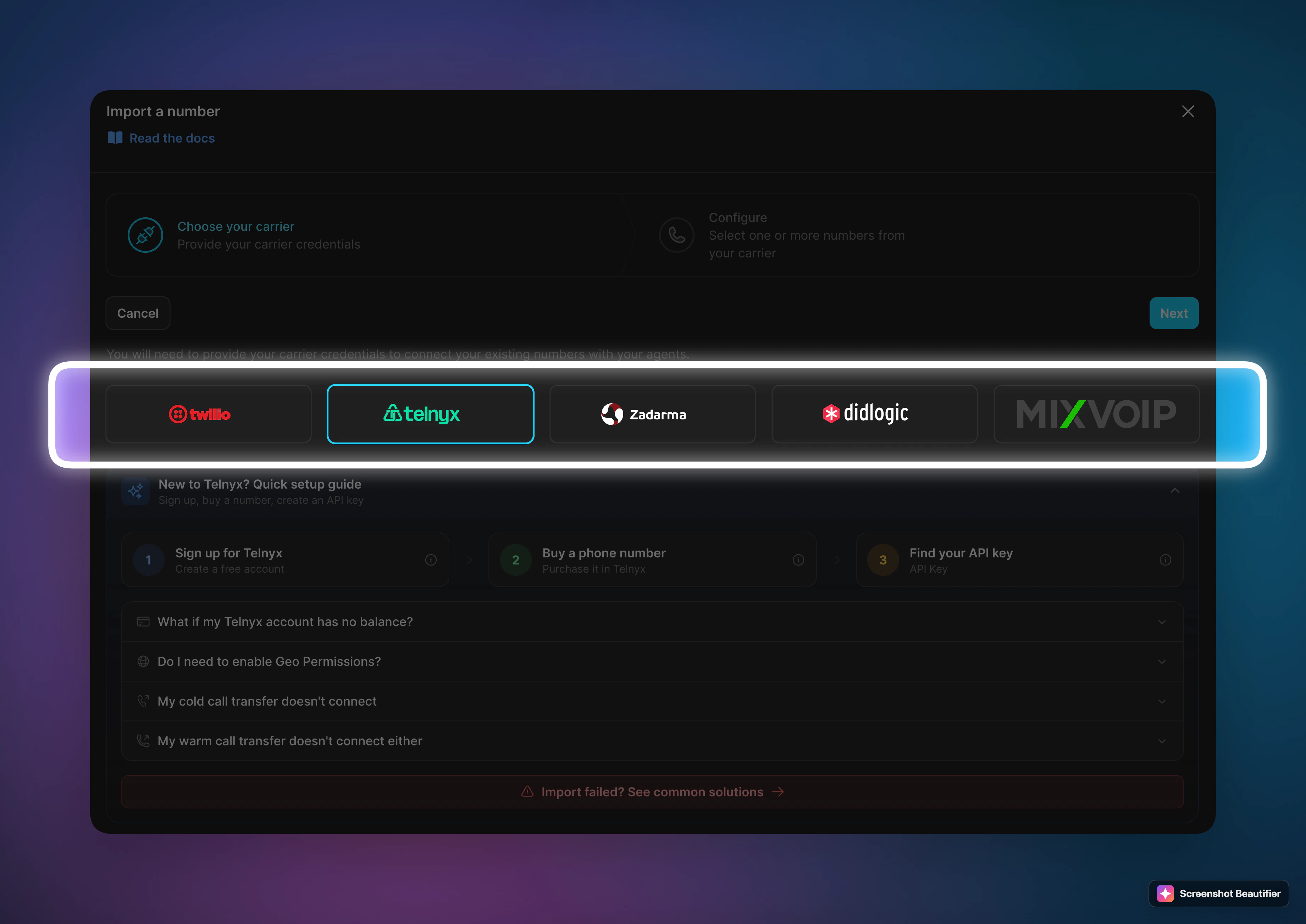1306x924 pixels.
Task: Click the number 2 step badge
Action: click(516, 560)
